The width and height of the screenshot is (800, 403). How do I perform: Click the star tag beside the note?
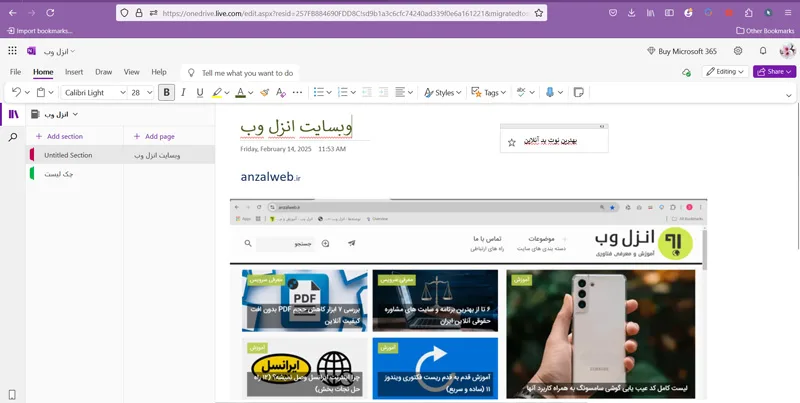coord(512,142)
